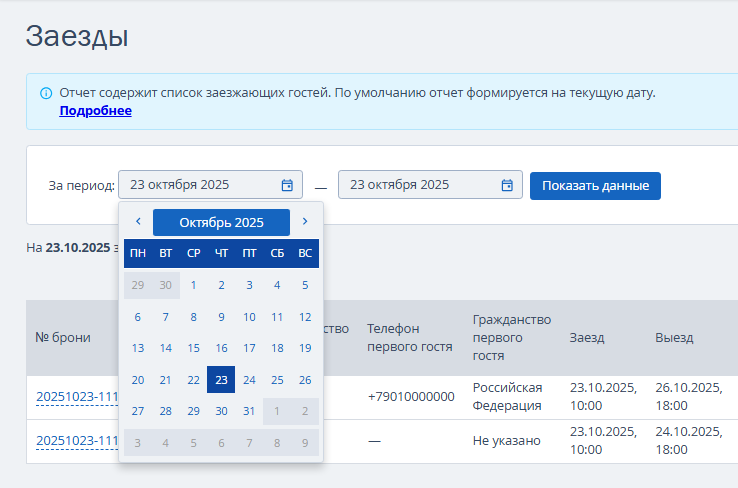The width and height of the screenshot is (738, 488).
Task: Open the Подробнее link
Action: [x=95, y=111]
